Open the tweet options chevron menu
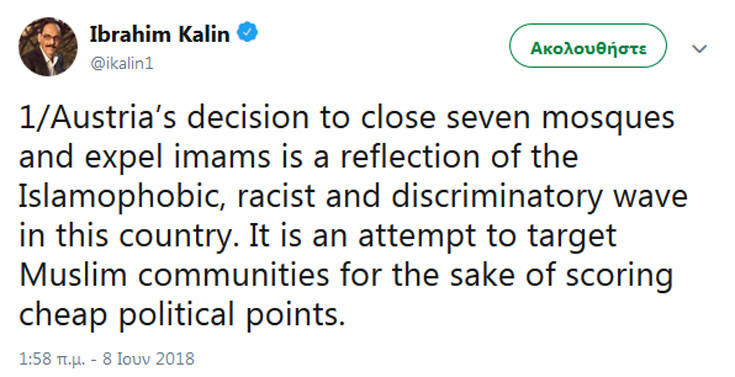Image resolution: width=735 pixels, height=377 pixels. pos(699,48)
